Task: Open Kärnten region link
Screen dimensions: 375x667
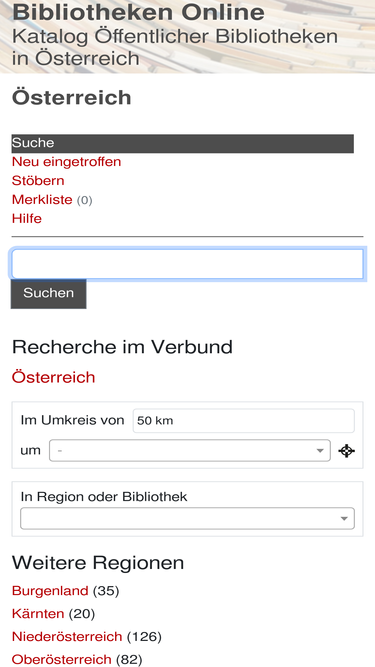Action: pyautogui.click(x=38, y=613)
